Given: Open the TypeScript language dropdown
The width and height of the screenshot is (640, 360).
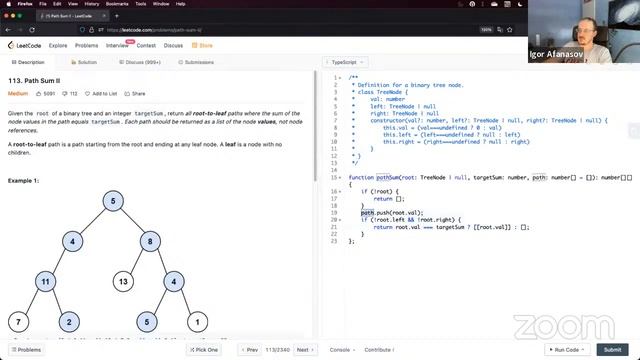Looking at the screenshot, I should [x=346, y=62].
